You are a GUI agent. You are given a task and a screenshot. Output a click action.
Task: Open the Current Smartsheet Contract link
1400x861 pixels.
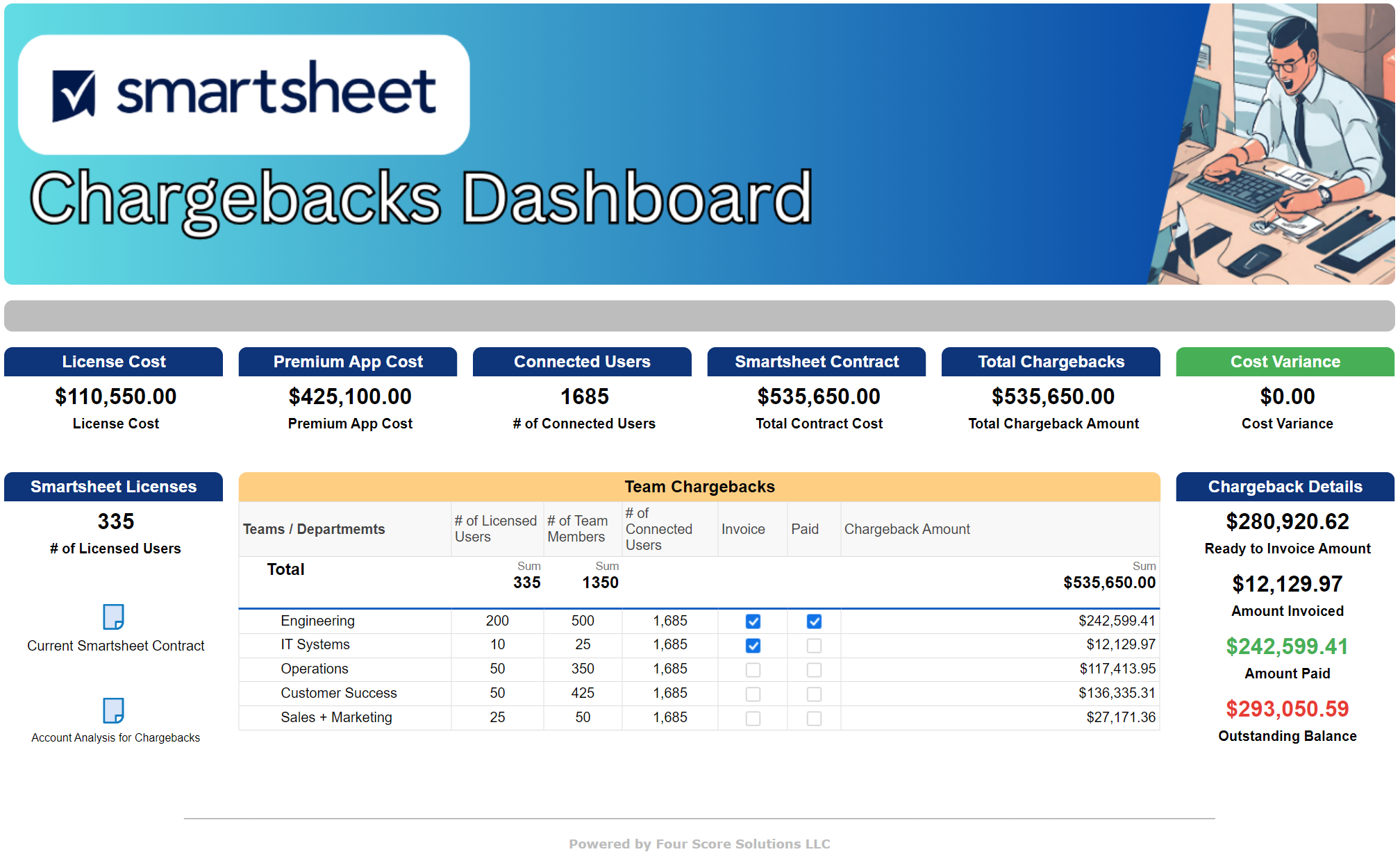(116, 646)
